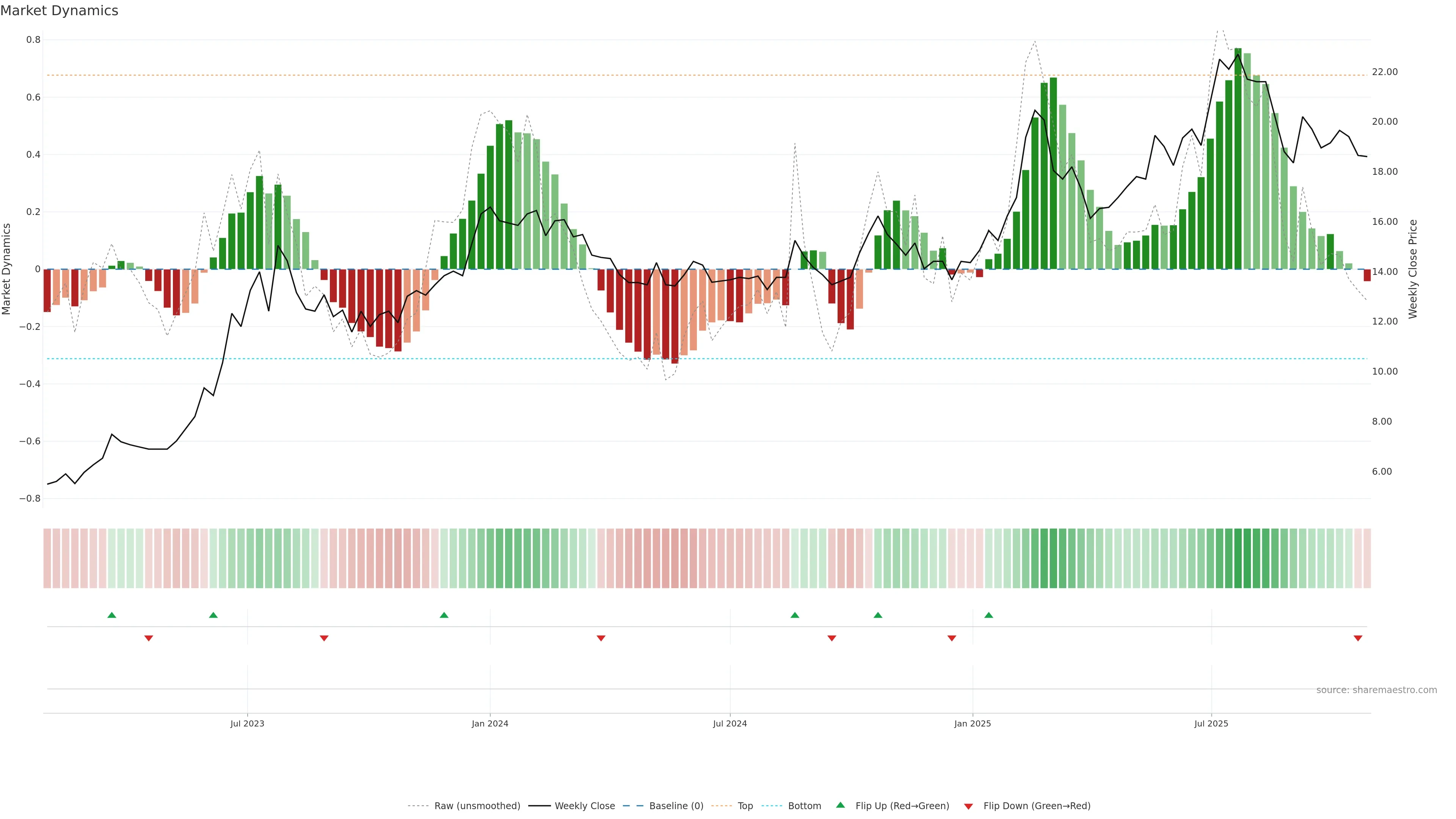
Task: Click the red flip-down marker just before Jan 2025
Action: coord(952,638)
